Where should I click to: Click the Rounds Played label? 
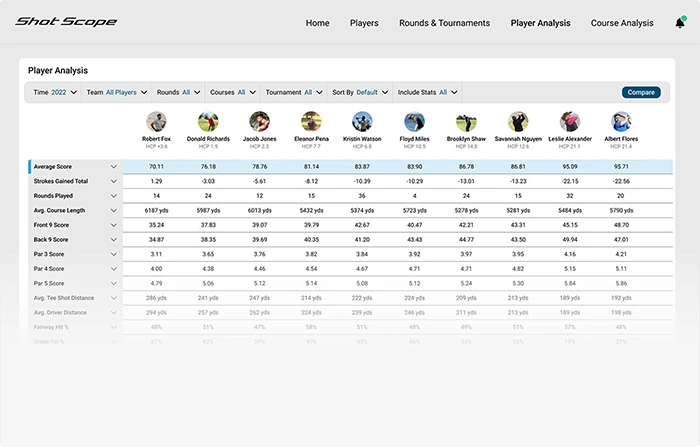(x=53, y=196)
